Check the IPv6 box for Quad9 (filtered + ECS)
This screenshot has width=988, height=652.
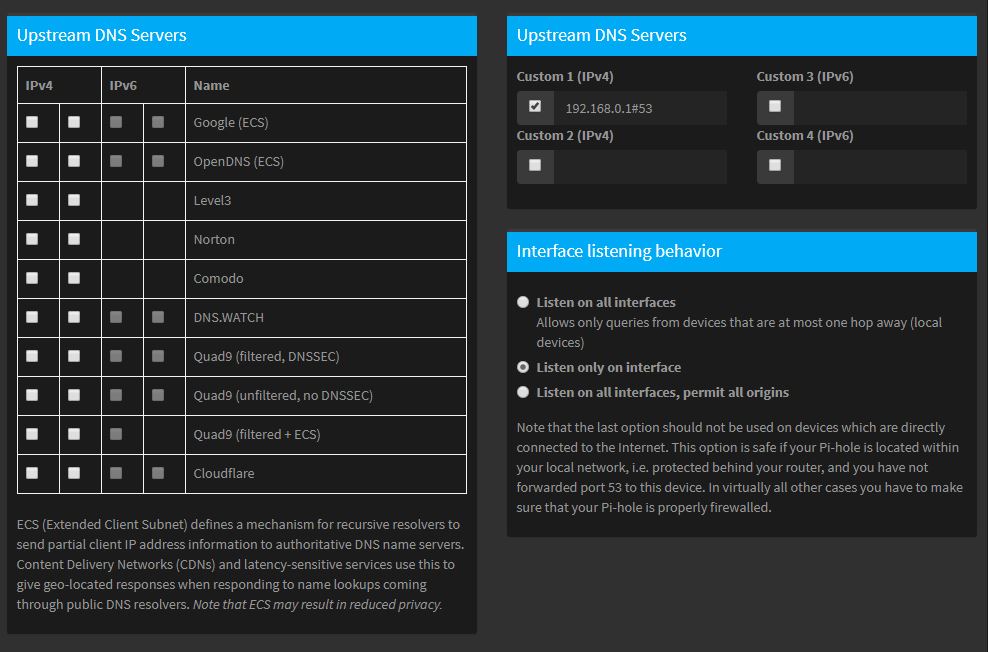click(x=116, y=434)
